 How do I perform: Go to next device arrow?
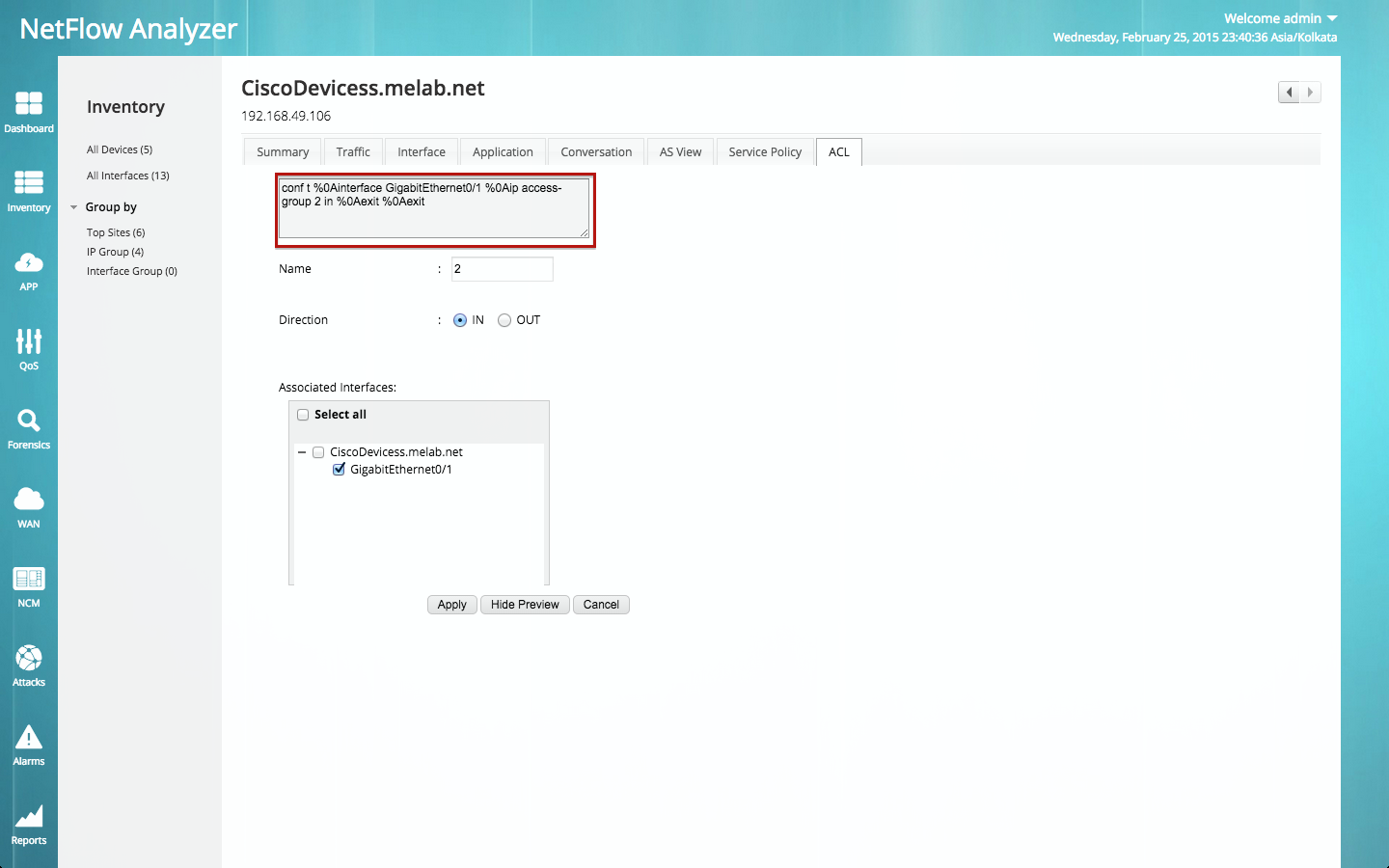pos(1310,93)
